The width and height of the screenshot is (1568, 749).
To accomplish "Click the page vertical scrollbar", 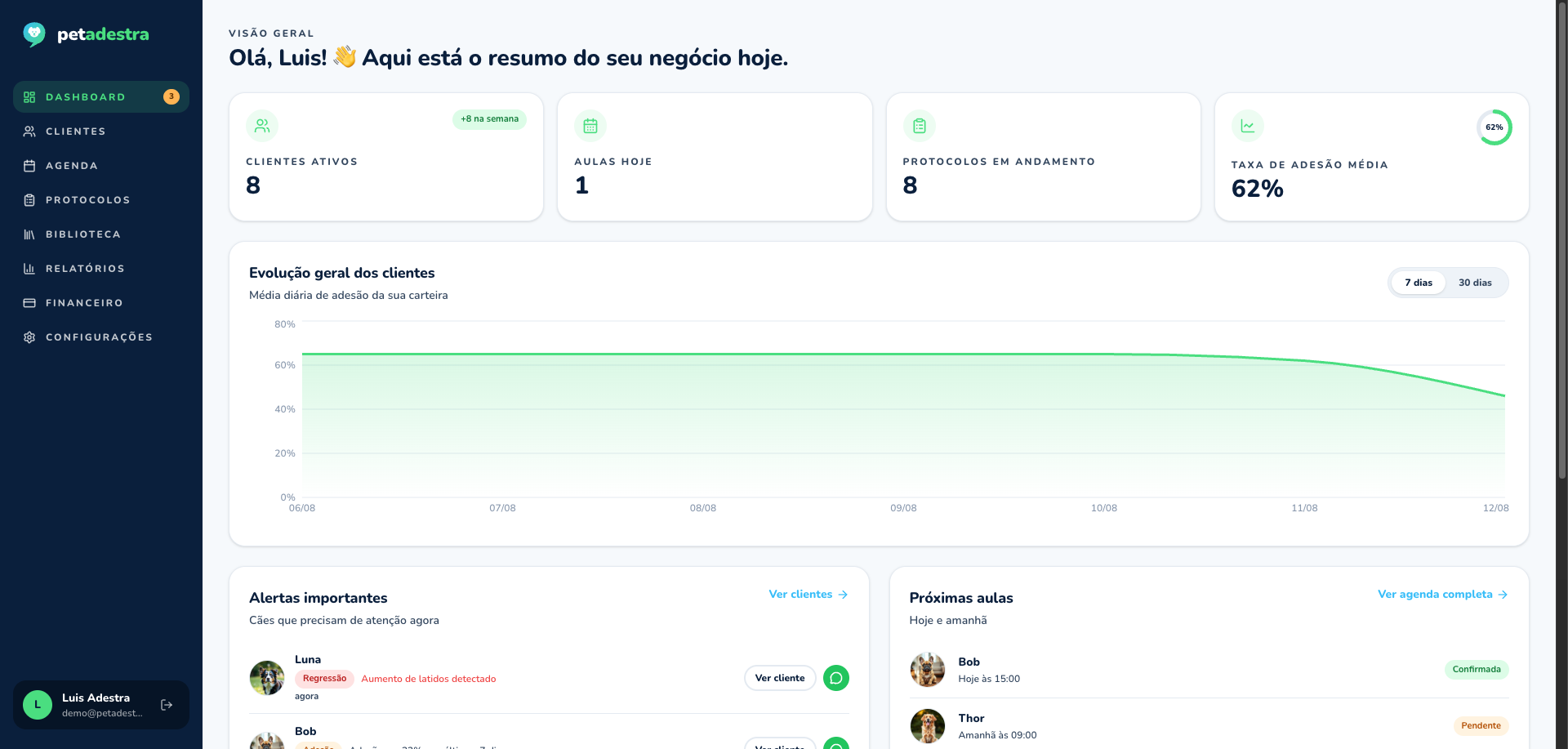I will [x=1562, y=240].
